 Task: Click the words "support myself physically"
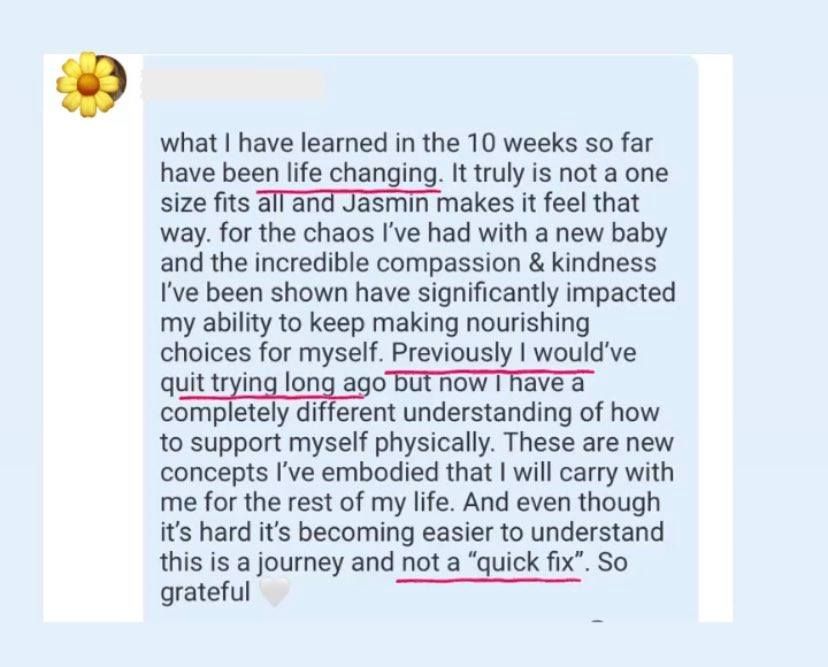pyautogui.click(x=341, y=443)
